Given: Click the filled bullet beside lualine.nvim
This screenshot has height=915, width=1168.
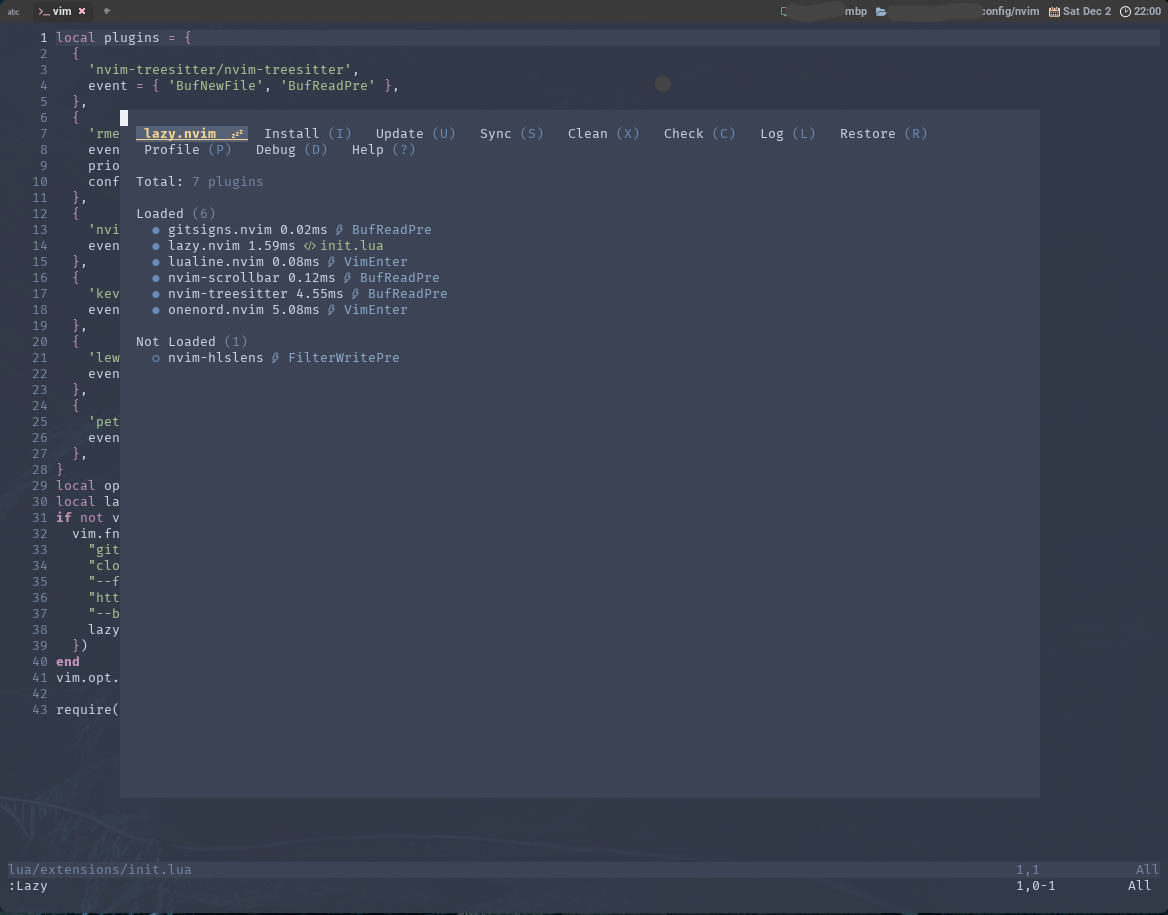Looking at the screenshot, I should coord(156,262).
